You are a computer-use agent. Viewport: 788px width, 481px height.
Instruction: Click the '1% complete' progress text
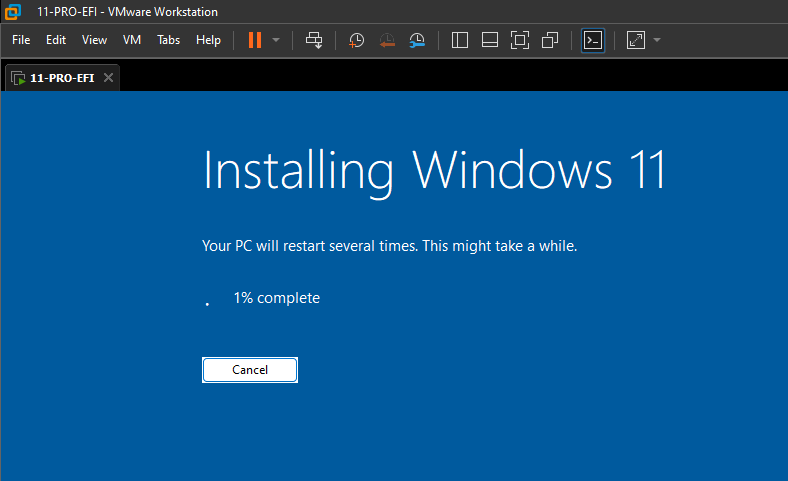tap(276, 298)
